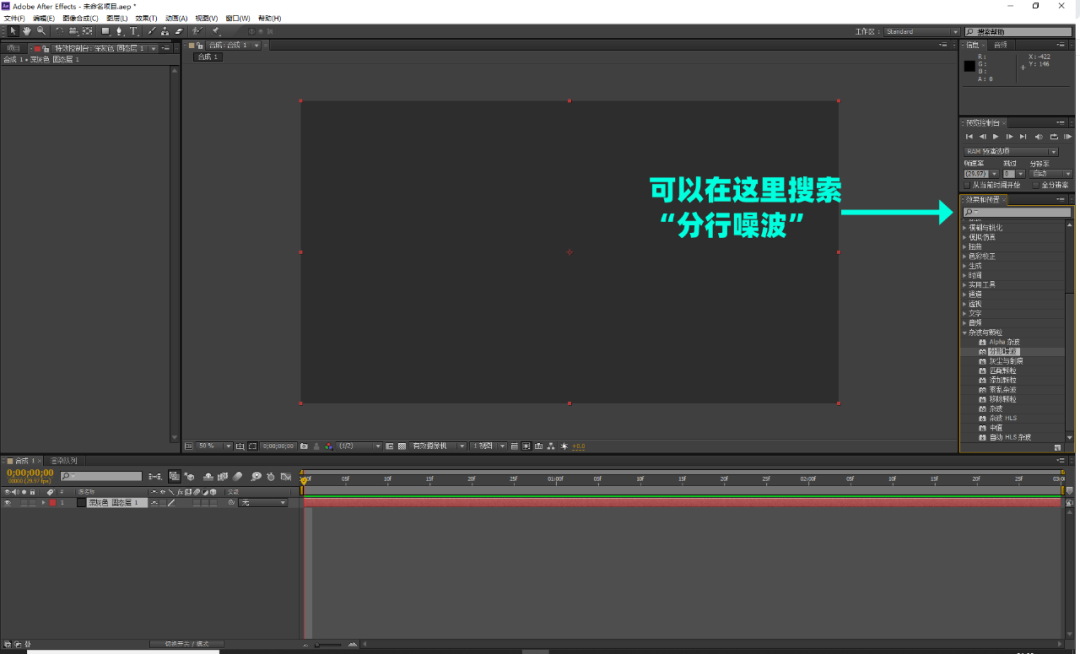
Task: Toggle transparency grid button in viewer
Action: [402, 446]
